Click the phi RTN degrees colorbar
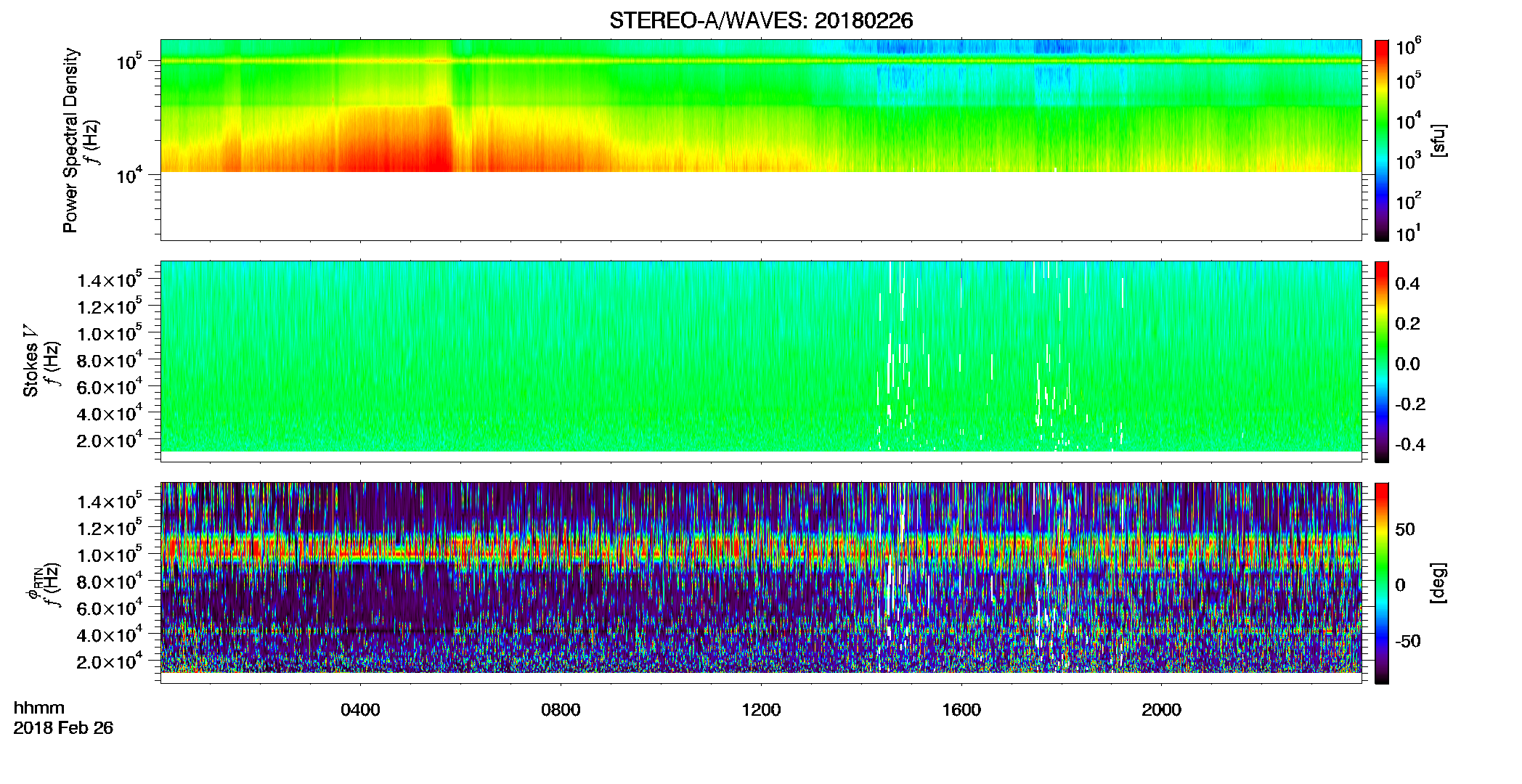1522x784 pixels. point(1382,583)
